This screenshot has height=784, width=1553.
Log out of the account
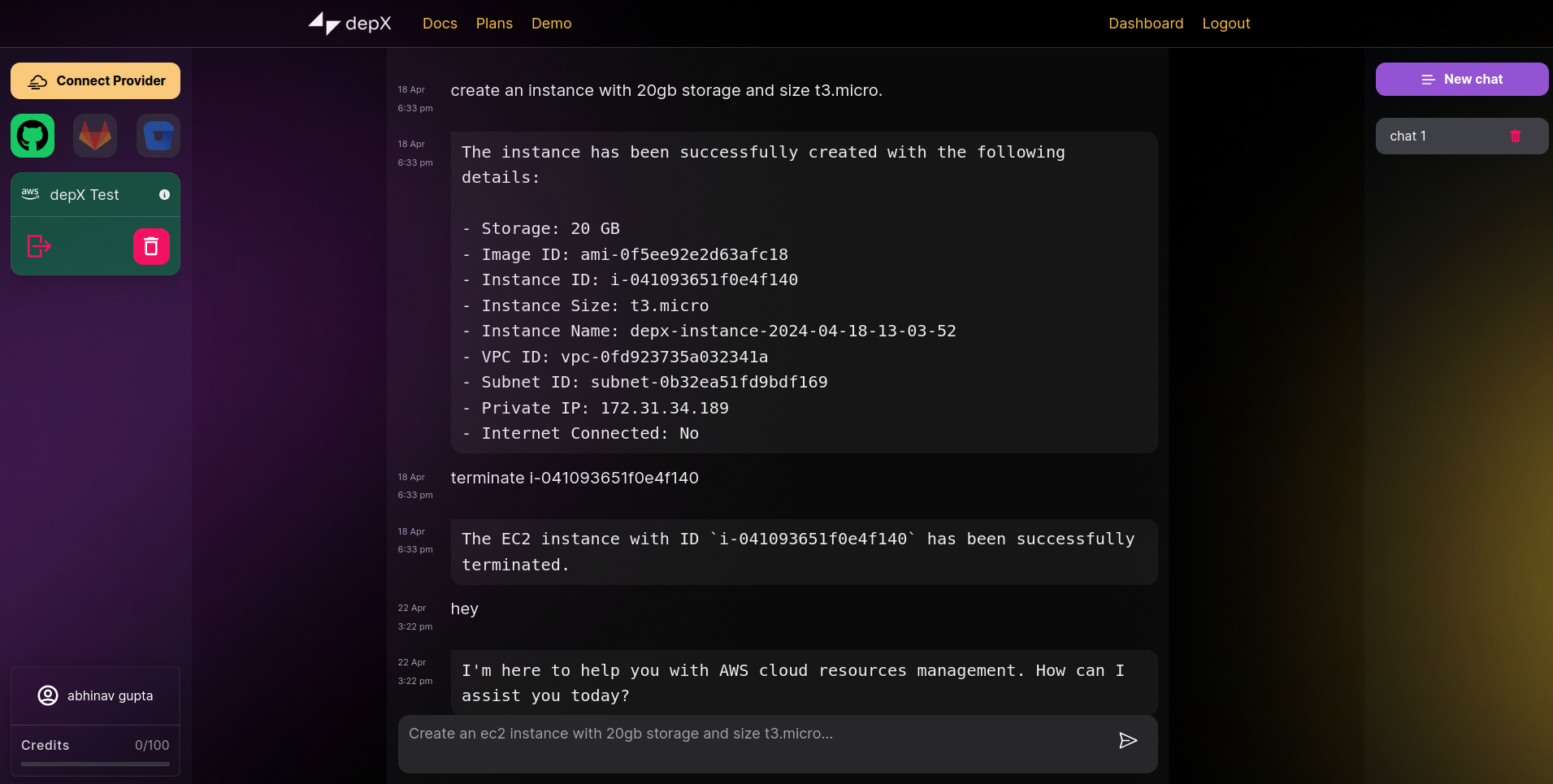tap(1225, 24)
